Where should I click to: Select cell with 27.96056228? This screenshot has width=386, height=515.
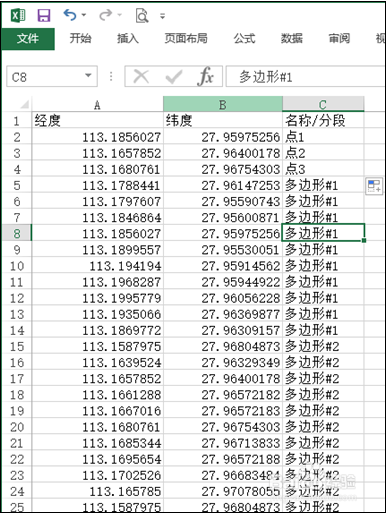coord(223,298)
